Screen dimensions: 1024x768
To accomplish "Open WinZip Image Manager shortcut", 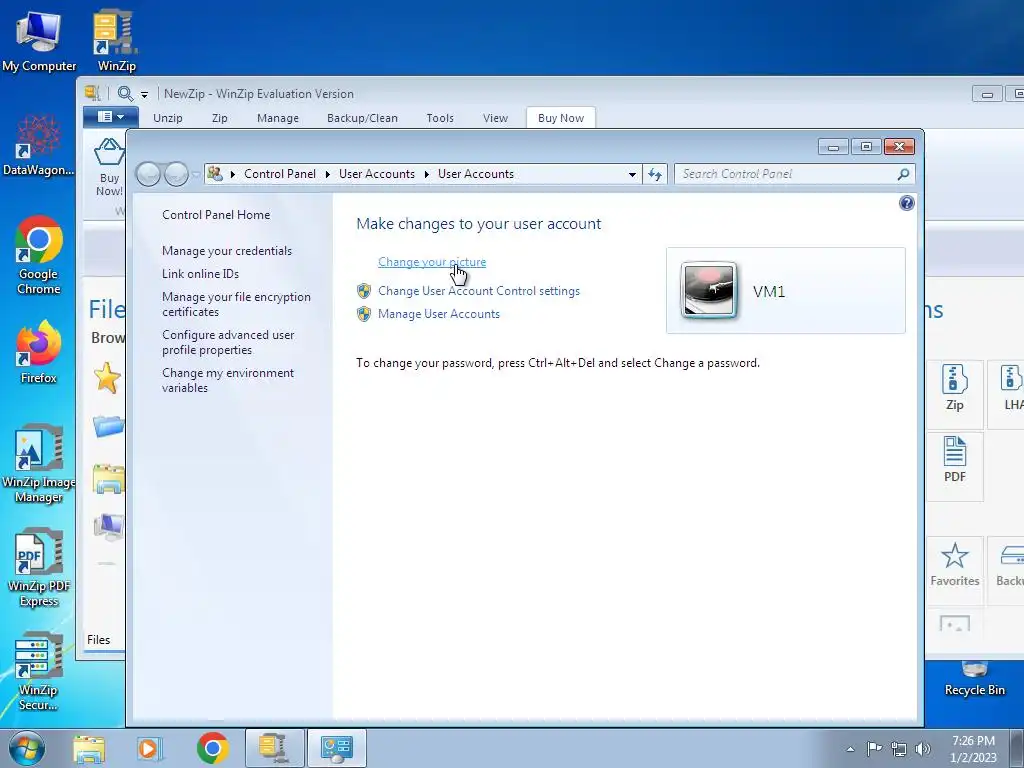I will tap(39, 464).
